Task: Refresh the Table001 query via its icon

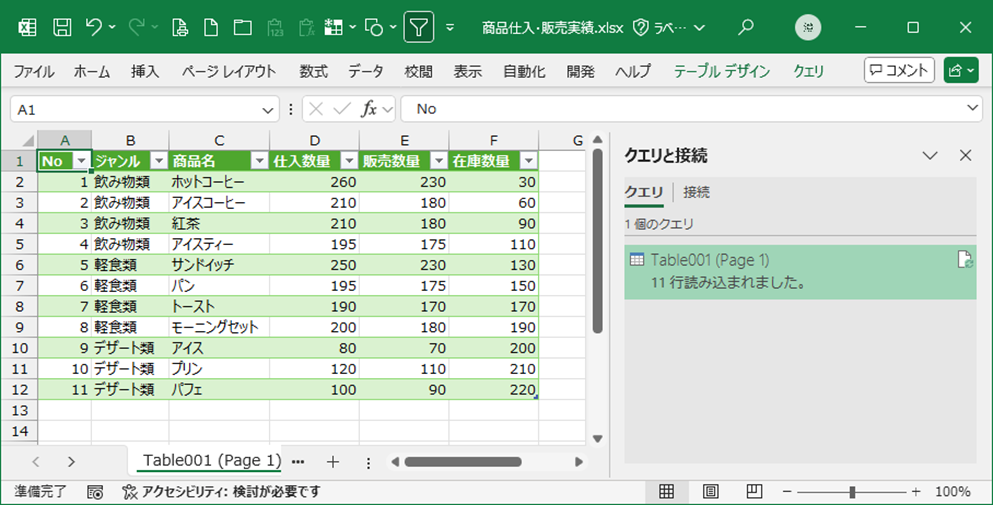Action: [964, 260]
